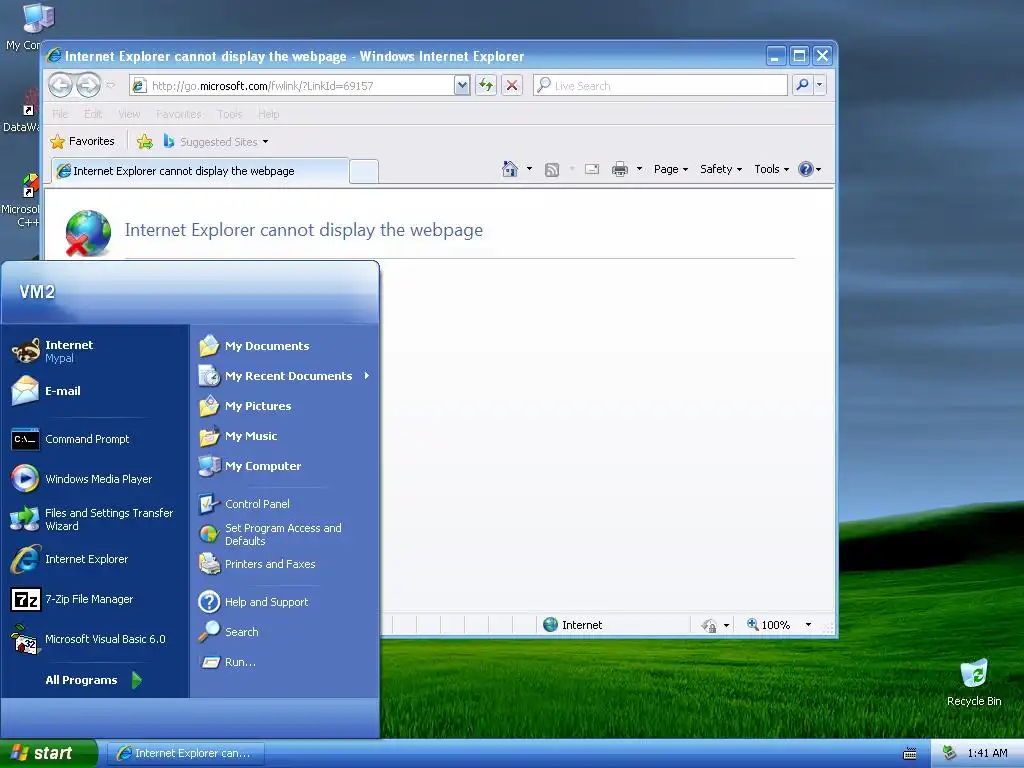The height and width of the screenshot is (768, 1024).
Task: Open the zoom level dropdown arrow
Action: (x=808, y=625)
